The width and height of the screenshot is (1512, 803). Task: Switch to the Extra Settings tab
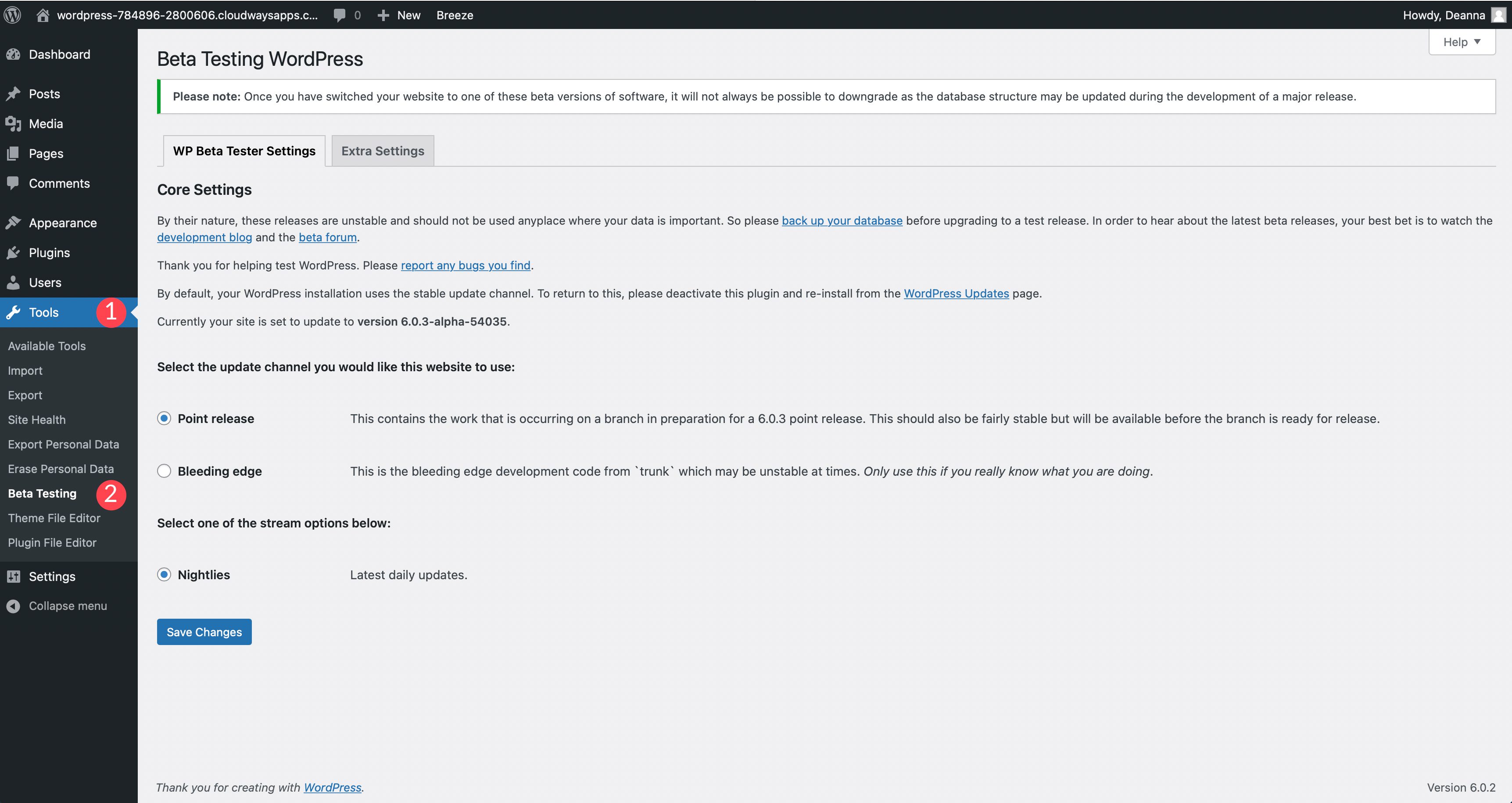coord(382,150)
